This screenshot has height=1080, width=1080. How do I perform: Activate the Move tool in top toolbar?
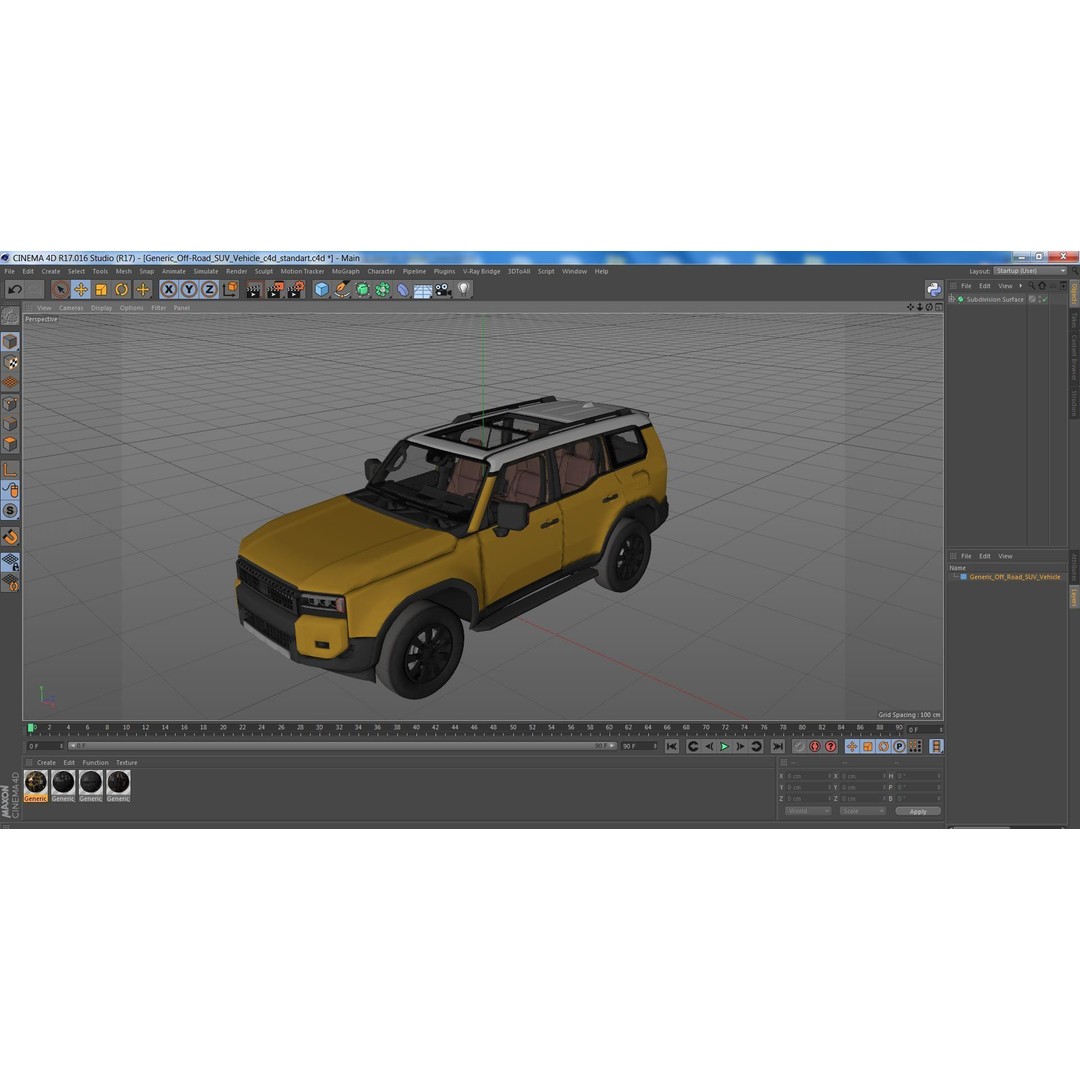coord(81,290)
